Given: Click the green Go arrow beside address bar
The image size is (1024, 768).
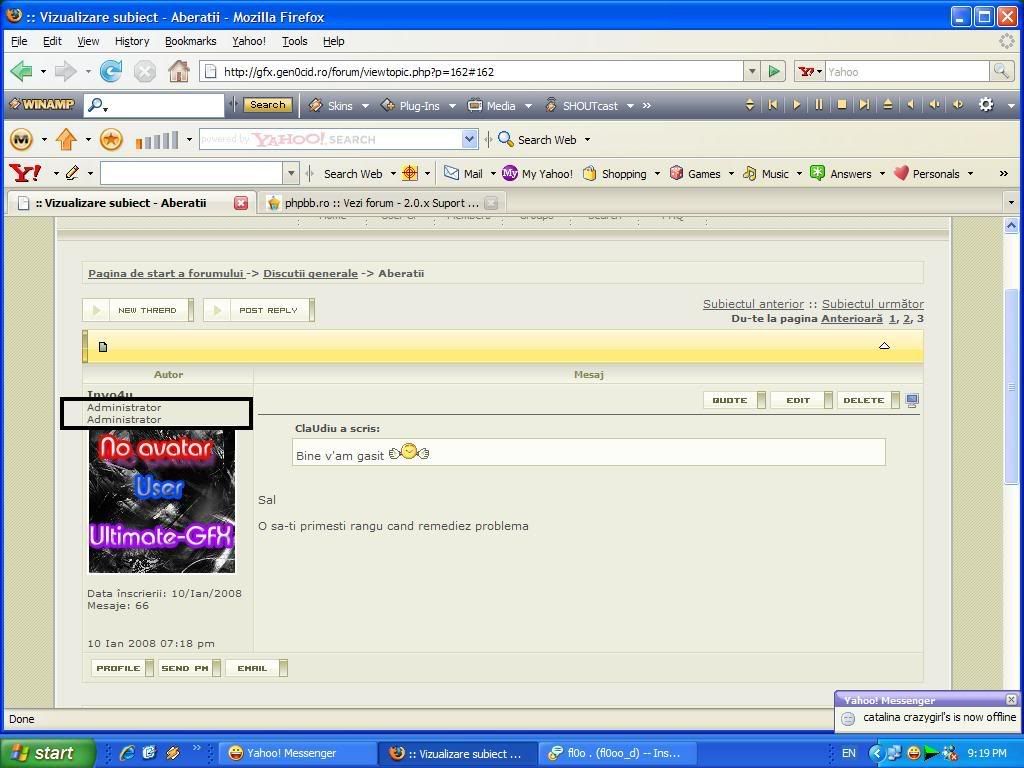Looking at the screenshot, I should pos(774,71).
